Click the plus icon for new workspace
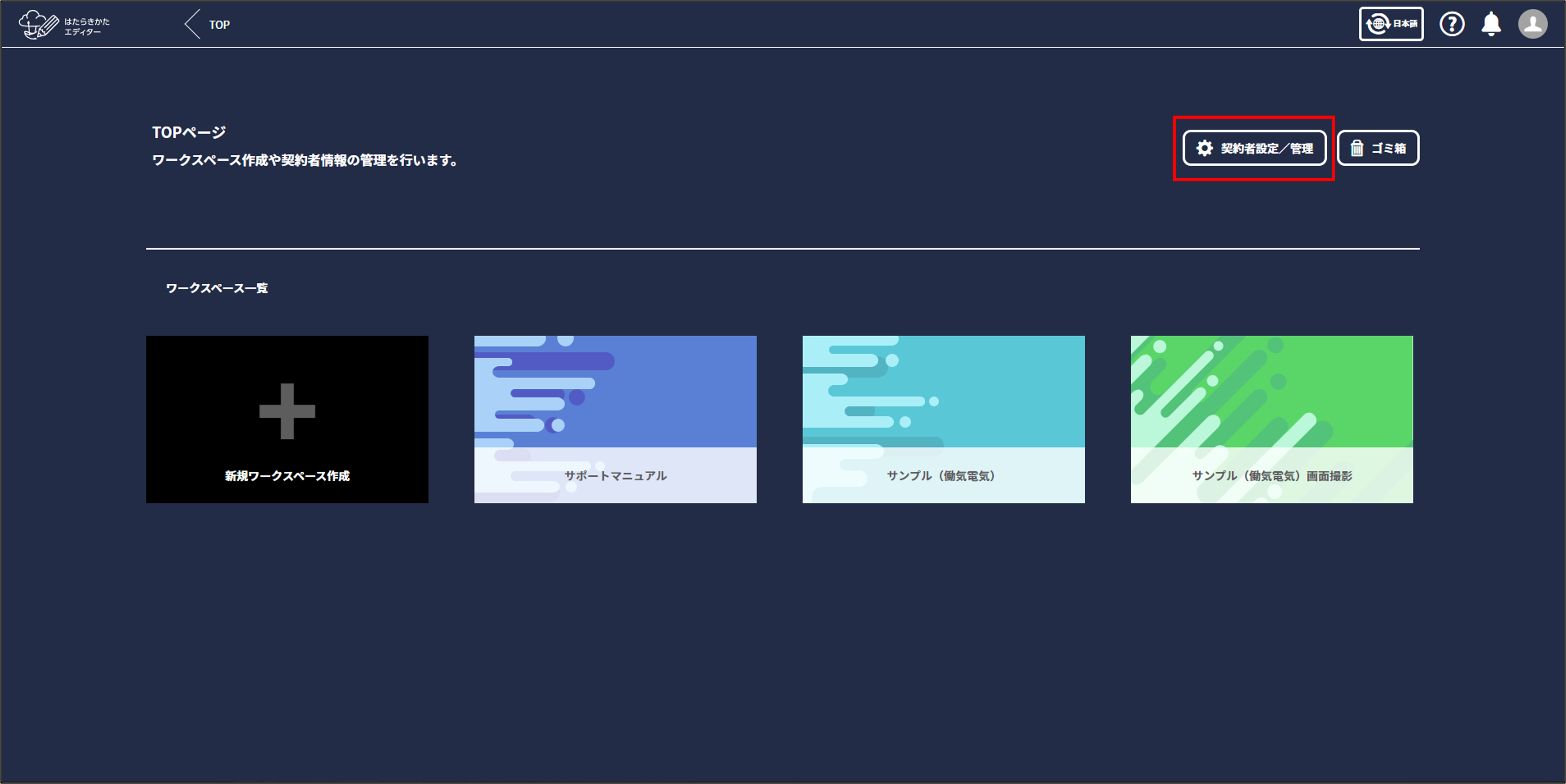This screenshot has height=784, width=1566. pos(287,412)
